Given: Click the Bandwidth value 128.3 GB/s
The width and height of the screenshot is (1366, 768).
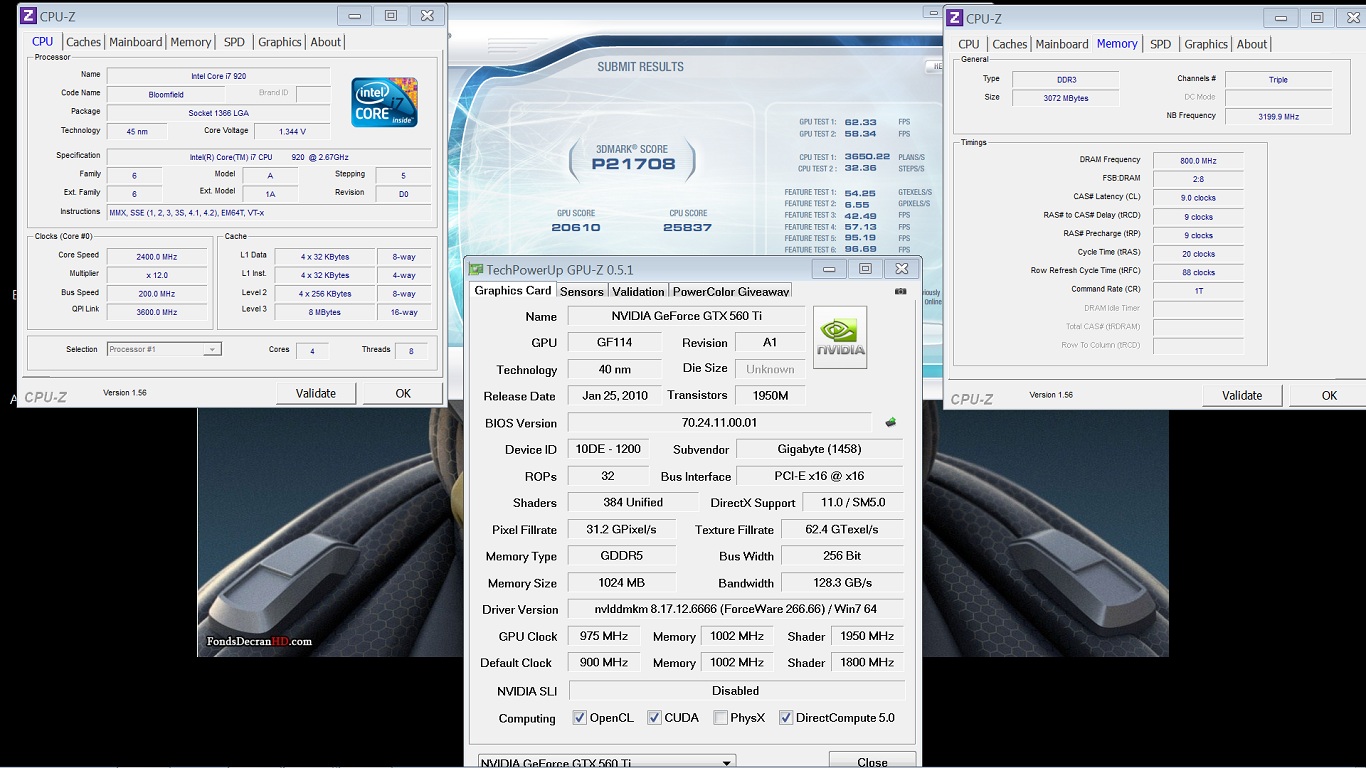Looking at the screenshot, I should (x=843, y=582).
